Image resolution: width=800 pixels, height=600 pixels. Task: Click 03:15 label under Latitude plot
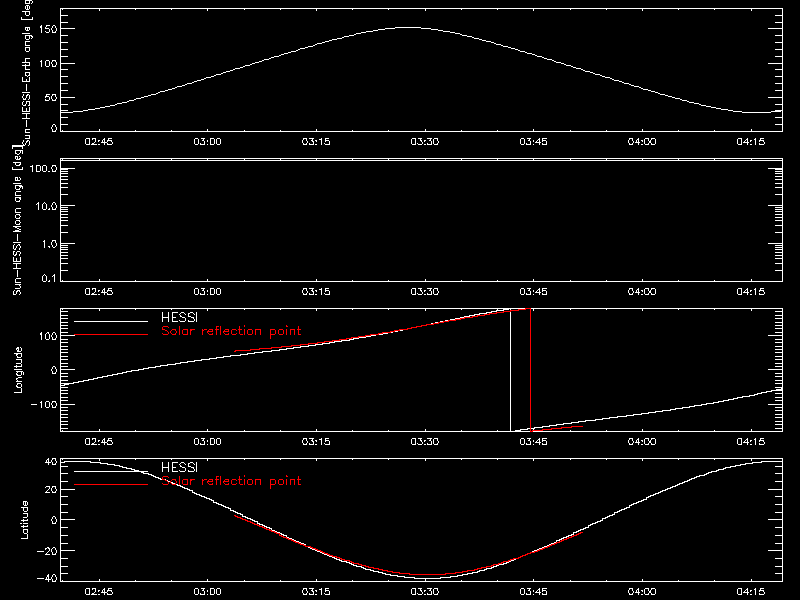(x=316, y=592)
